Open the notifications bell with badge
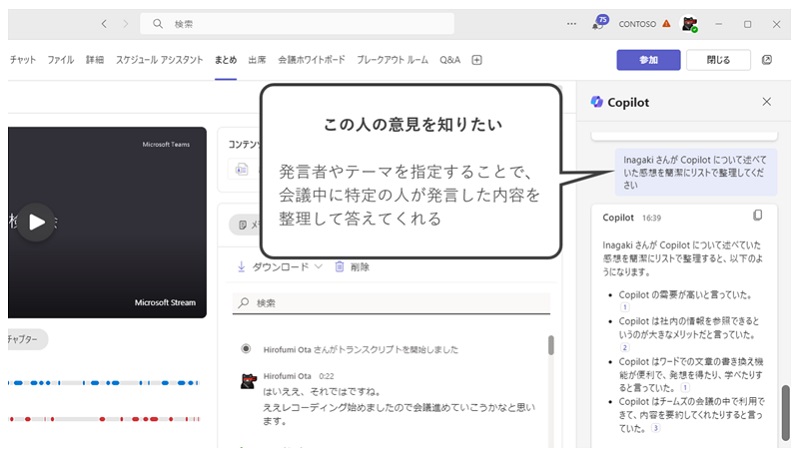800x460 pixels. click(600, 23)
